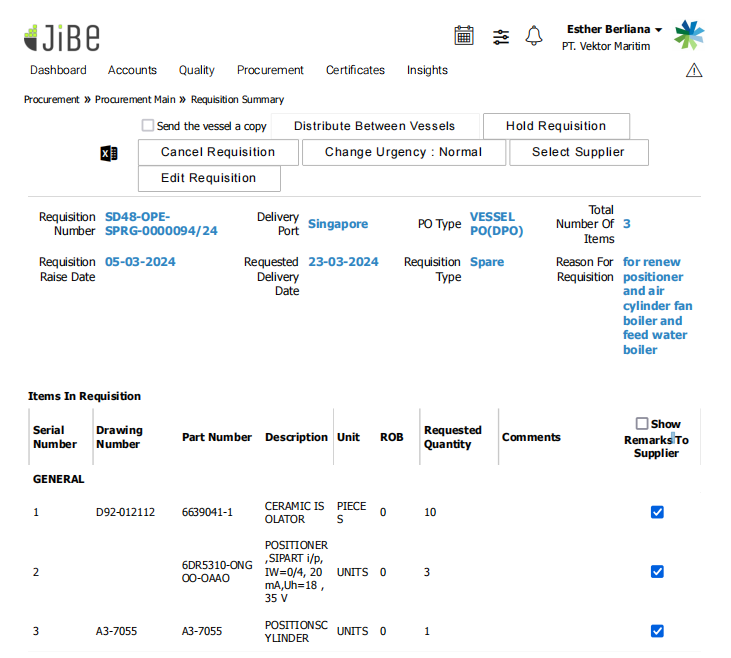Screen dimensions: 731x658
Task: Open the Change Urgency : Normal selector
Action: click(x=403, y=153)
